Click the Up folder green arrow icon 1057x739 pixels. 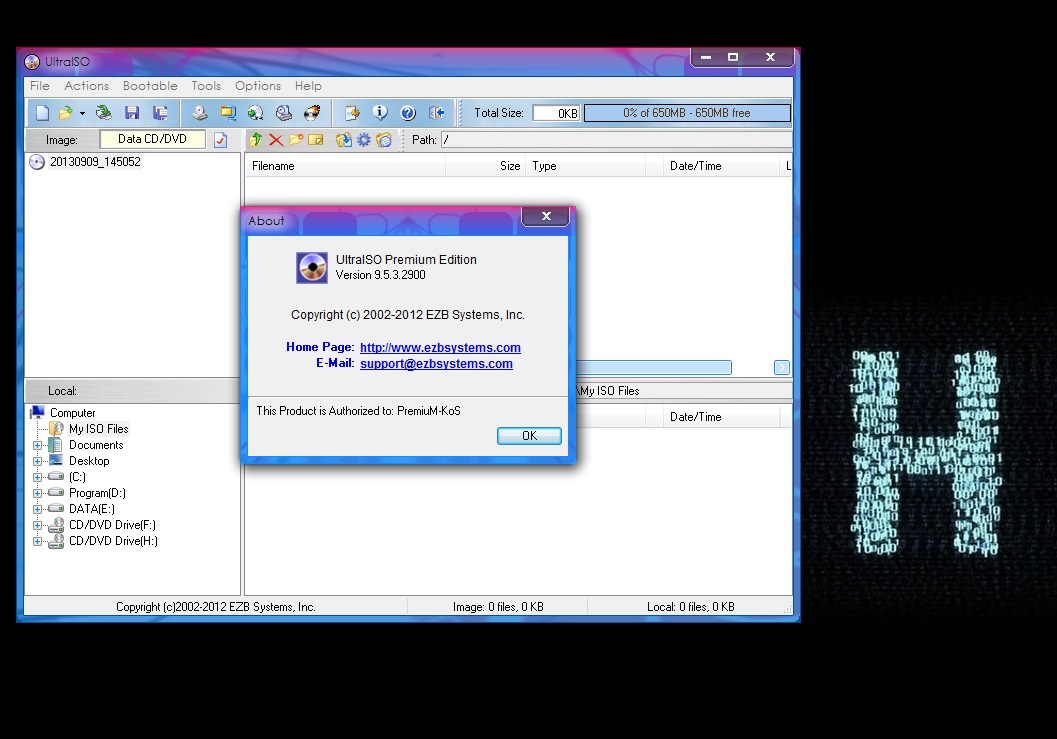[255, 140]
